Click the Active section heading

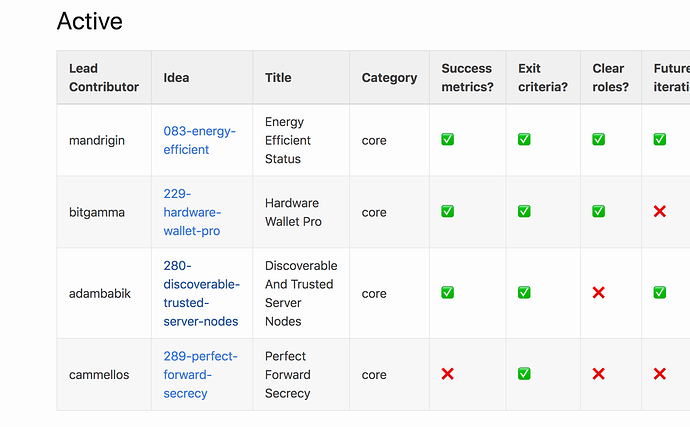point(90,21)
